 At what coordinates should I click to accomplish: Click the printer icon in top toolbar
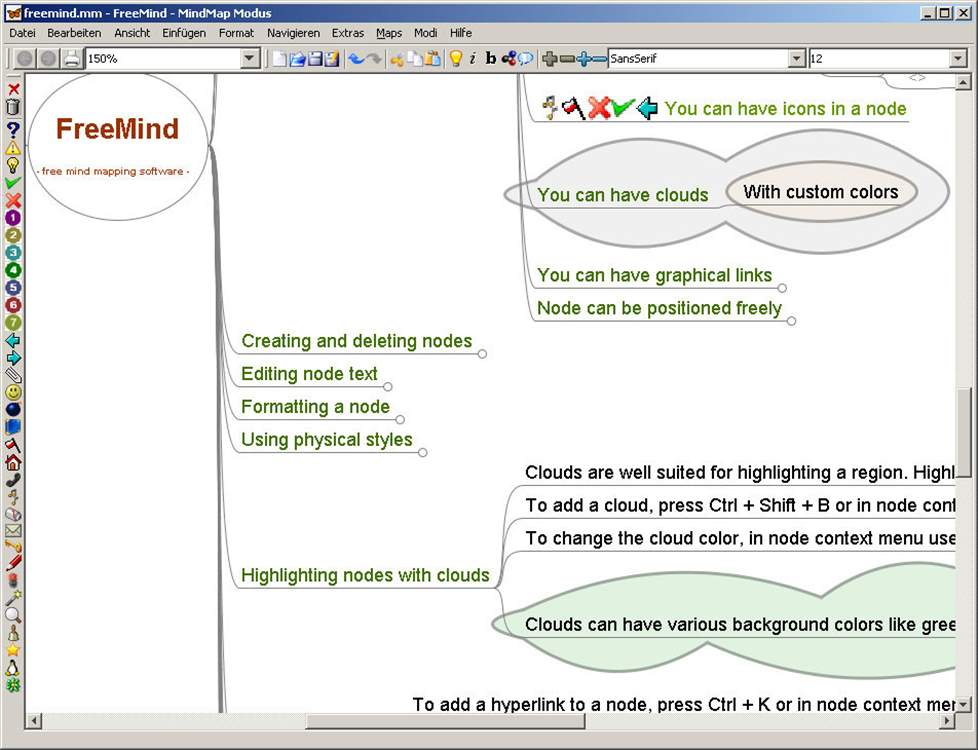tap(72, 59)
